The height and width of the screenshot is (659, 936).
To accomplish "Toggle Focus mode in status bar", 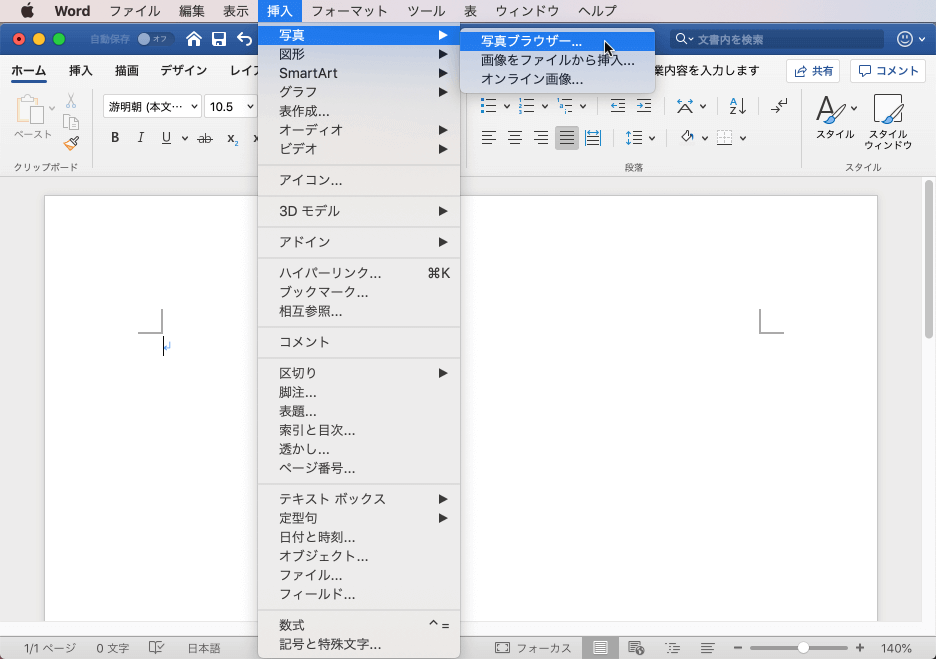I will pos(532,648).
